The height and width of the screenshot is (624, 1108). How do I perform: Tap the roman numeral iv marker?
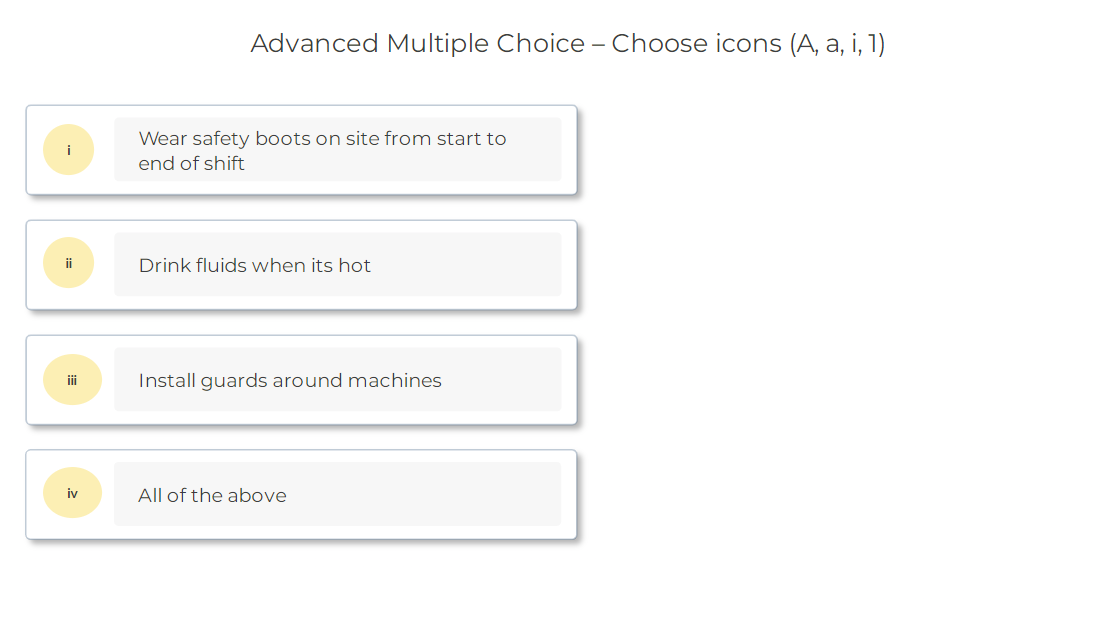pos(72,493)
